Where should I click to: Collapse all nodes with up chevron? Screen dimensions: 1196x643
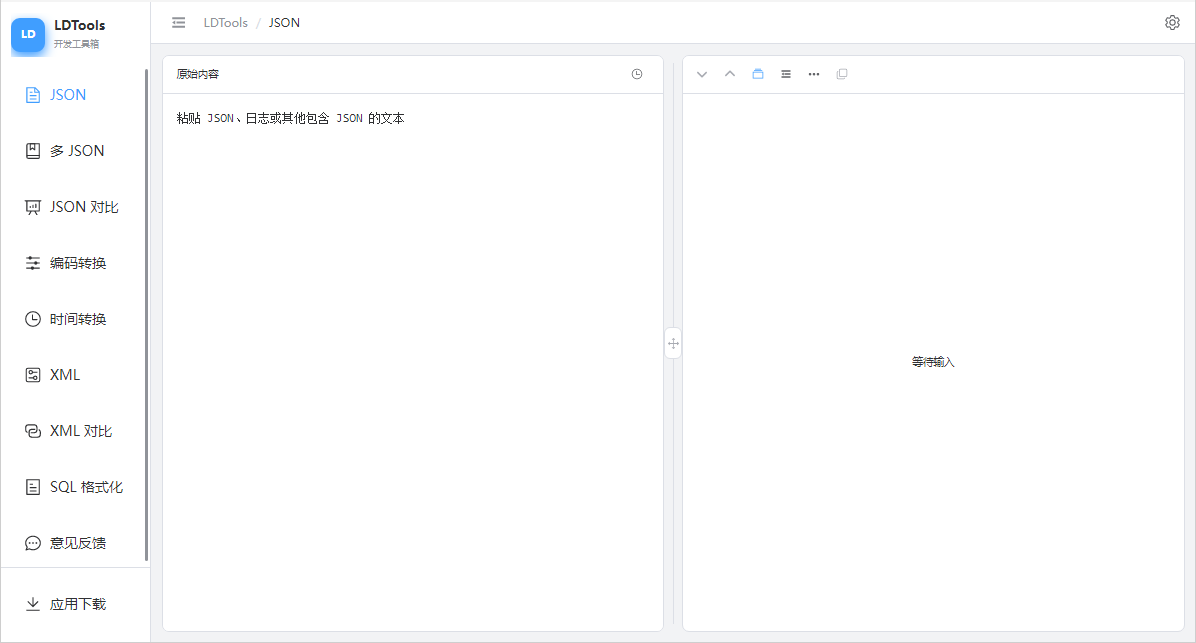(730, 74)
